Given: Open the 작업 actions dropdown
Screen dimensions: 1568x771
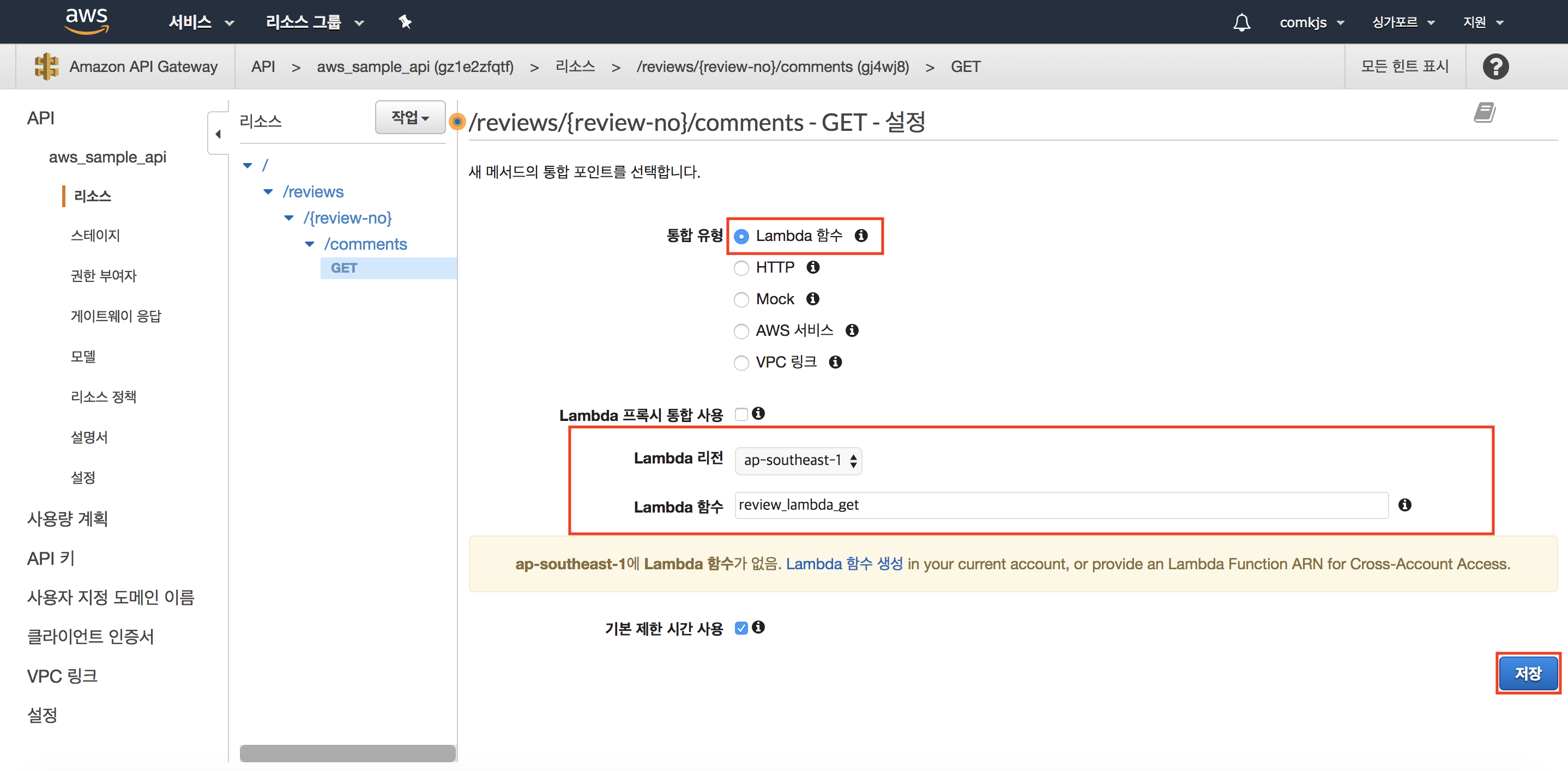Looking at the screenshot, I should (x=409, y=117).
